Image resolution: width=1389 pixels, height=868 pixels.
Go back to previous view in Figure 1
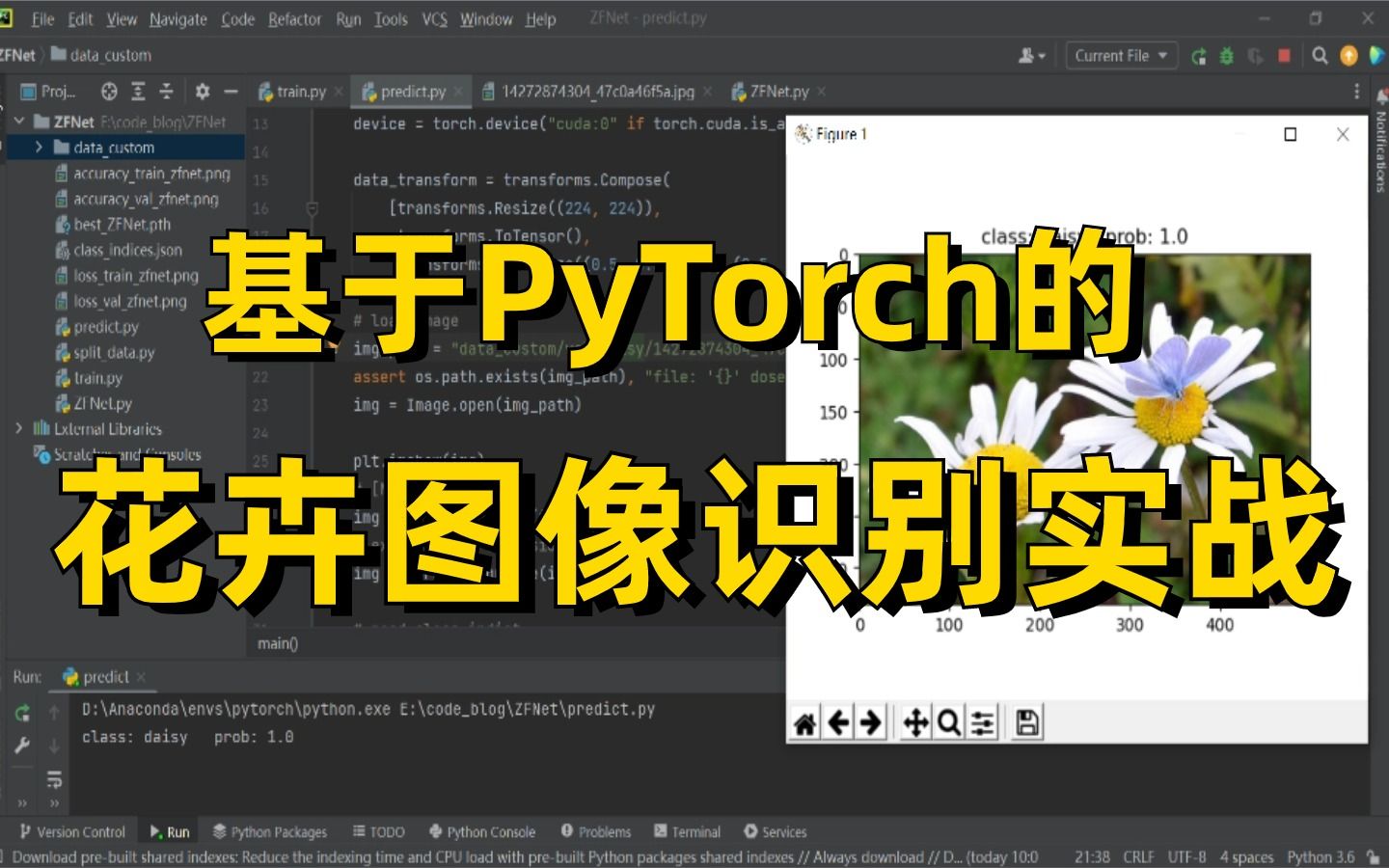[x=838, y=722]
